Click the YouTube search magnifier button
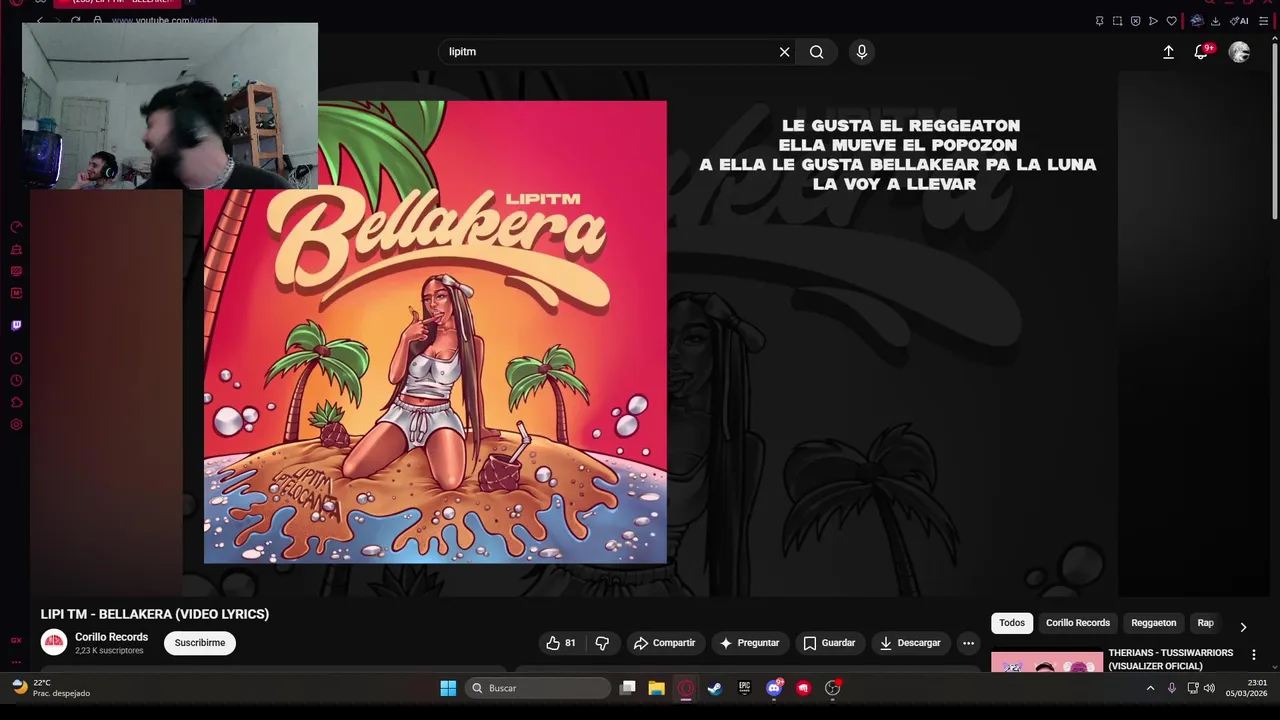Viewport: 1280px width, 720px height. (x=817, y=52)
